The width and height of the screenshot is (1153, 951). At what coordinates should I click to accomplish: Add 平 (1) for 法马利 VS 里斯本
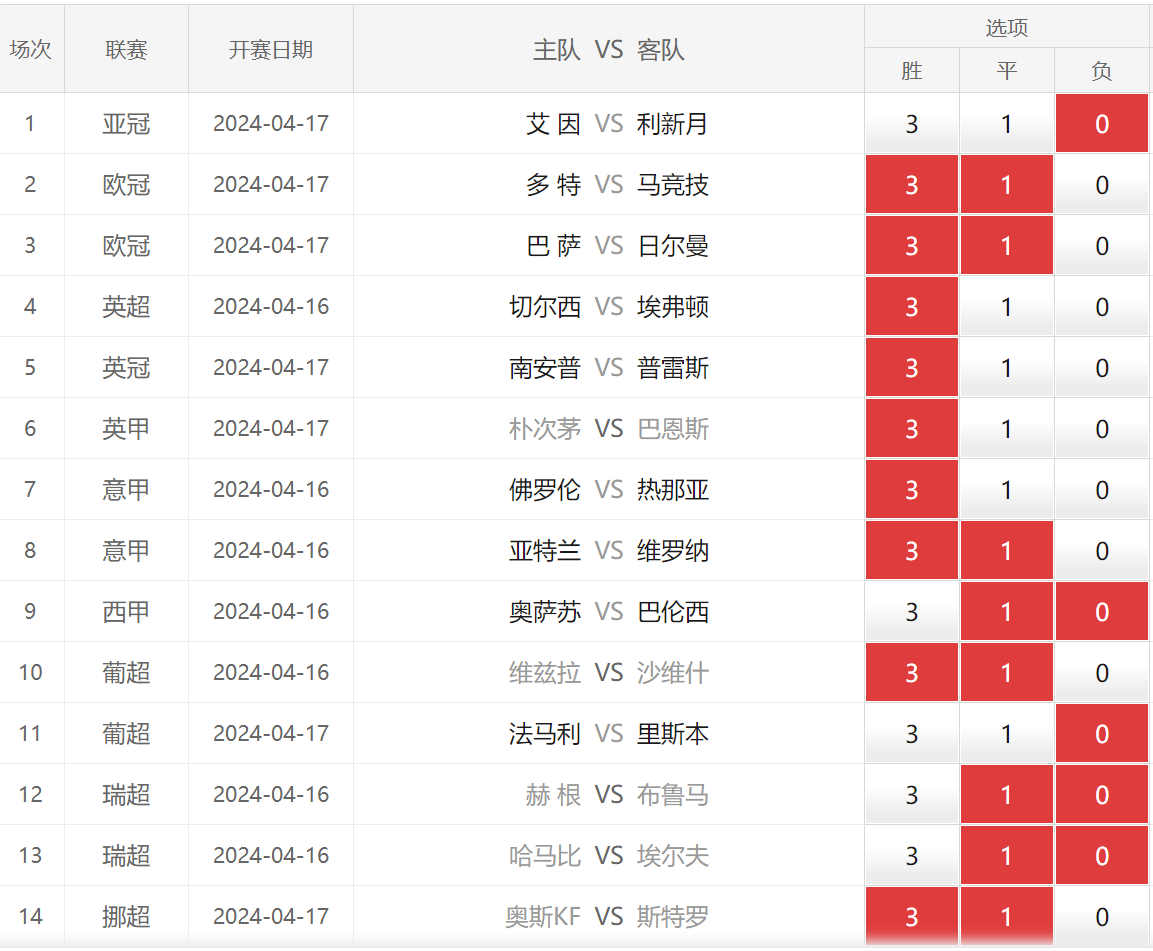pos(1007,734)
